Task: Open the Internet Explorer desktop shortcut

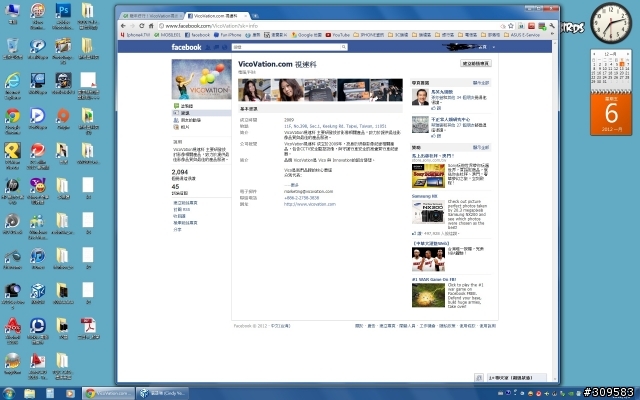Action: (13, 86)
